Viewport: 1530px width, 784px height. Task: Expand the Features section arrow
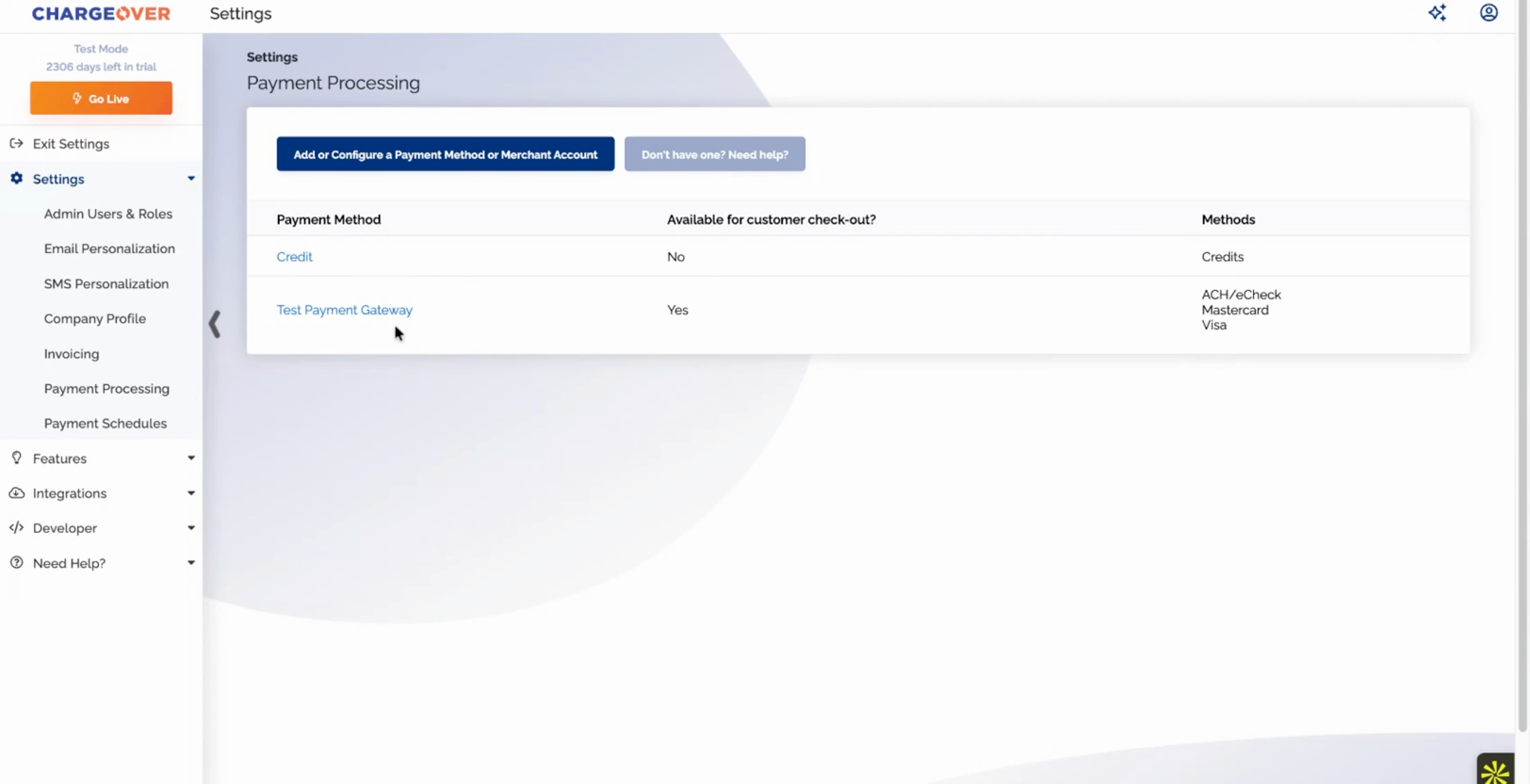[x=191, y=458]
